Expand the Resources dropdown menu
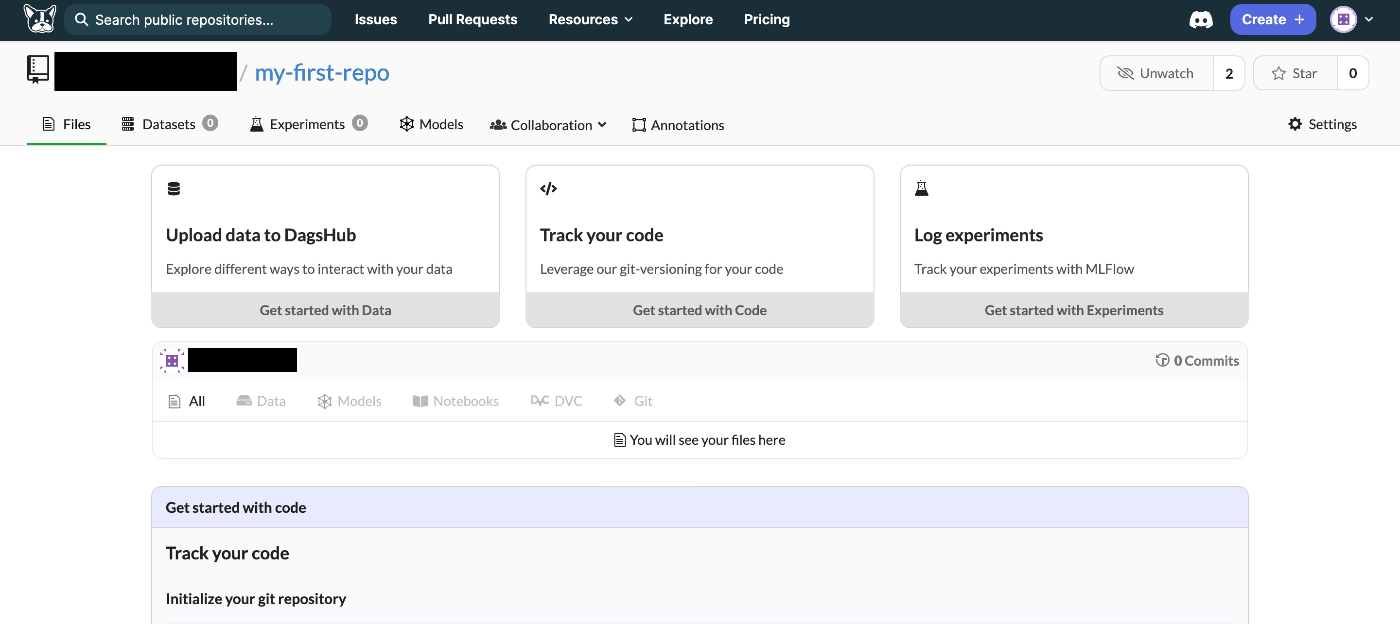Viewport: 1400px width, 624px height. [591, 19]
